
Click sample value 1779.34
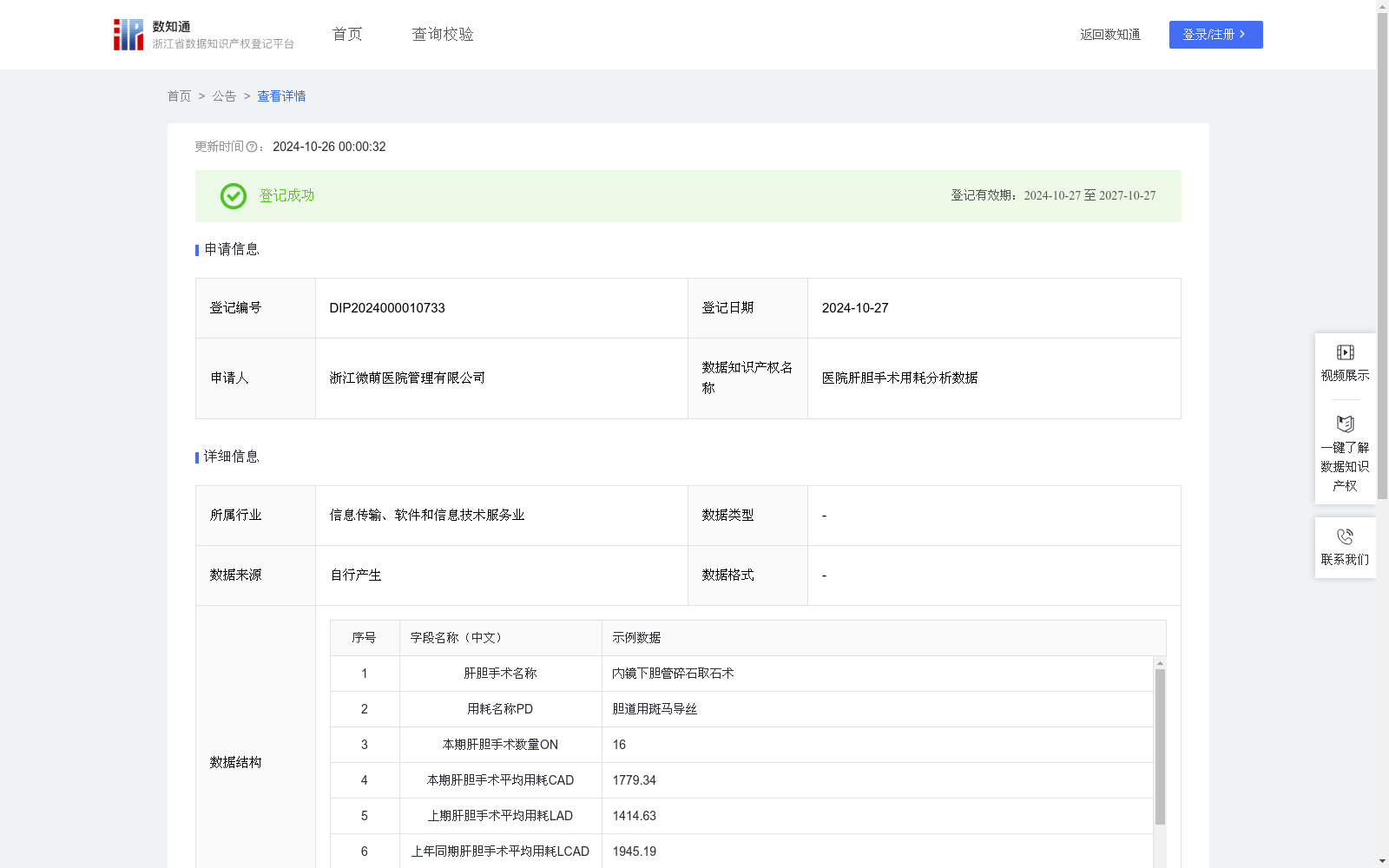click(635, 780)
